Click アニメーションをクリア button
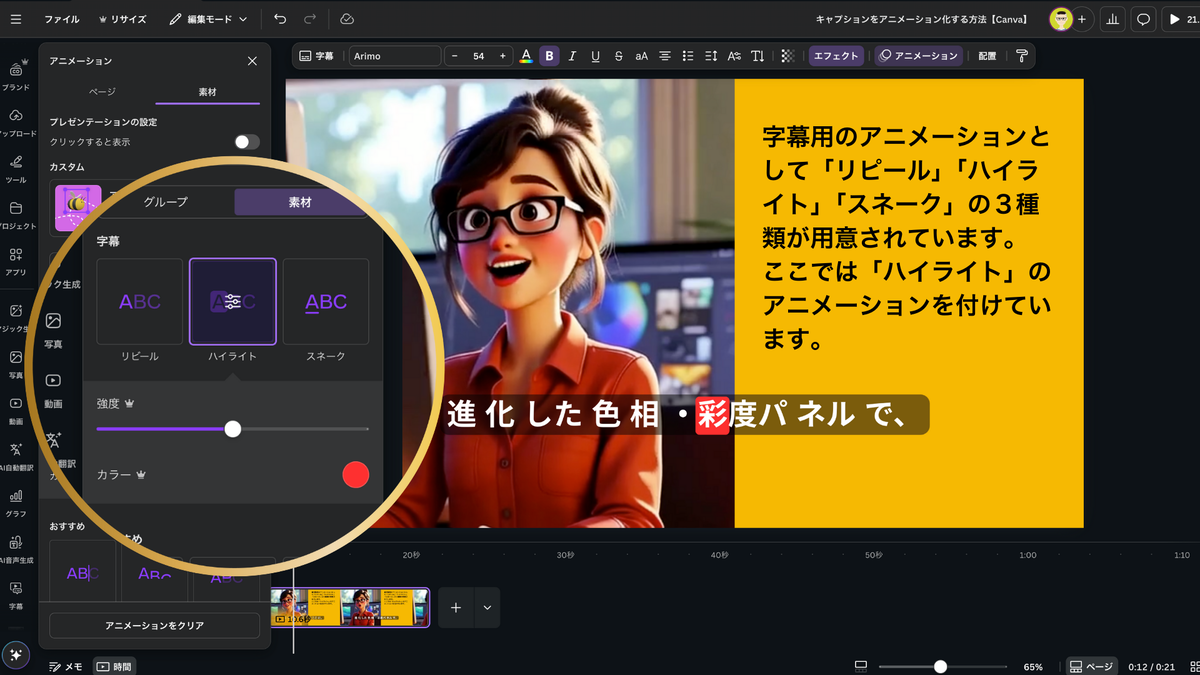Screen dimensions: 1200x675 (x=154, y=625)
